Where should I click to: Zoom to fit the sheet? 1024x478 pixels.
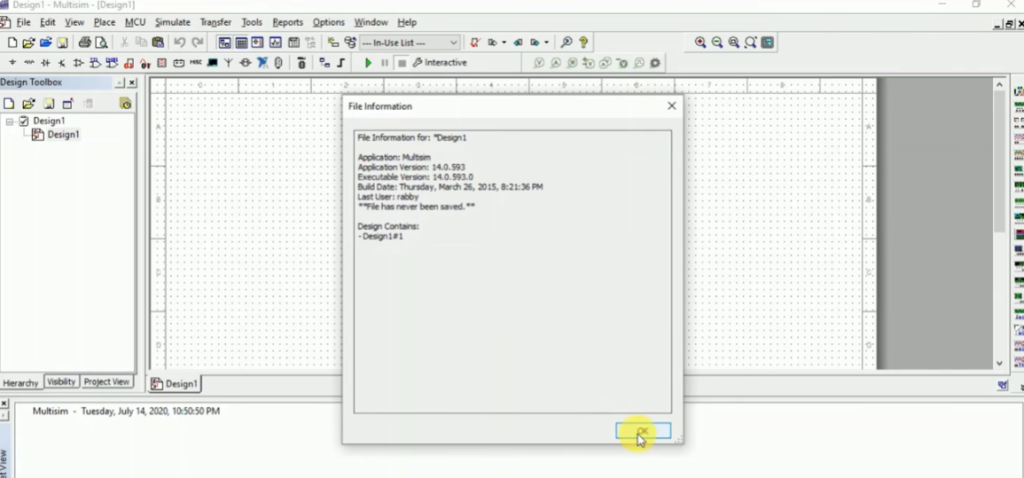pos(750,42)
